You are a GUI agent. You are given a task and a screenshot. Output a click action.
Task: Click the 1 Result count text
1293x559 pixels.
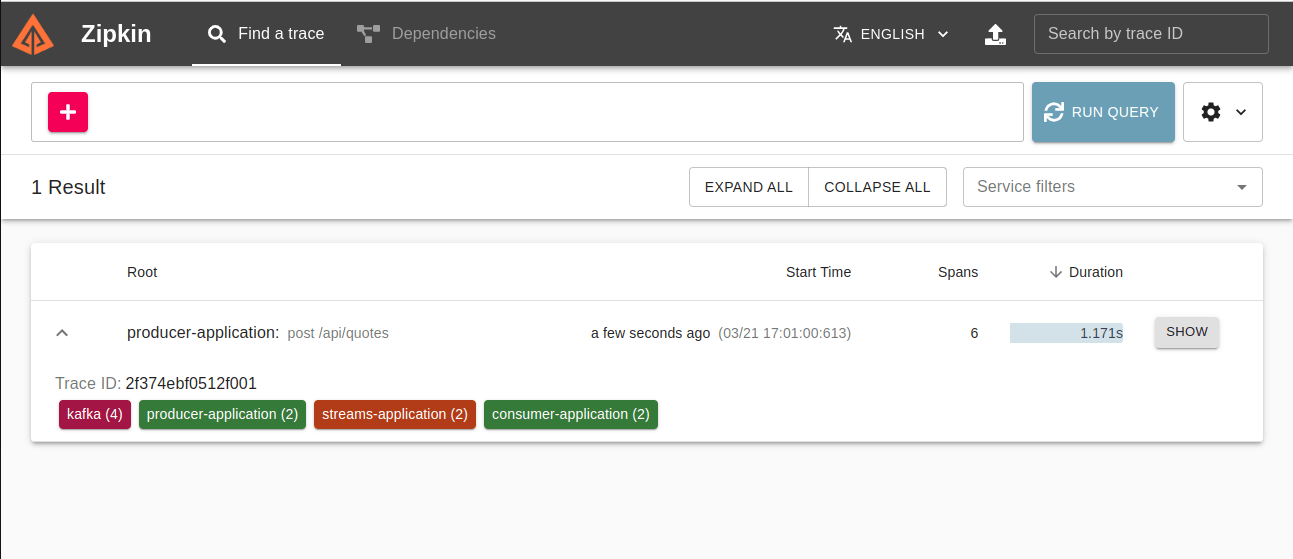point(69,187)
